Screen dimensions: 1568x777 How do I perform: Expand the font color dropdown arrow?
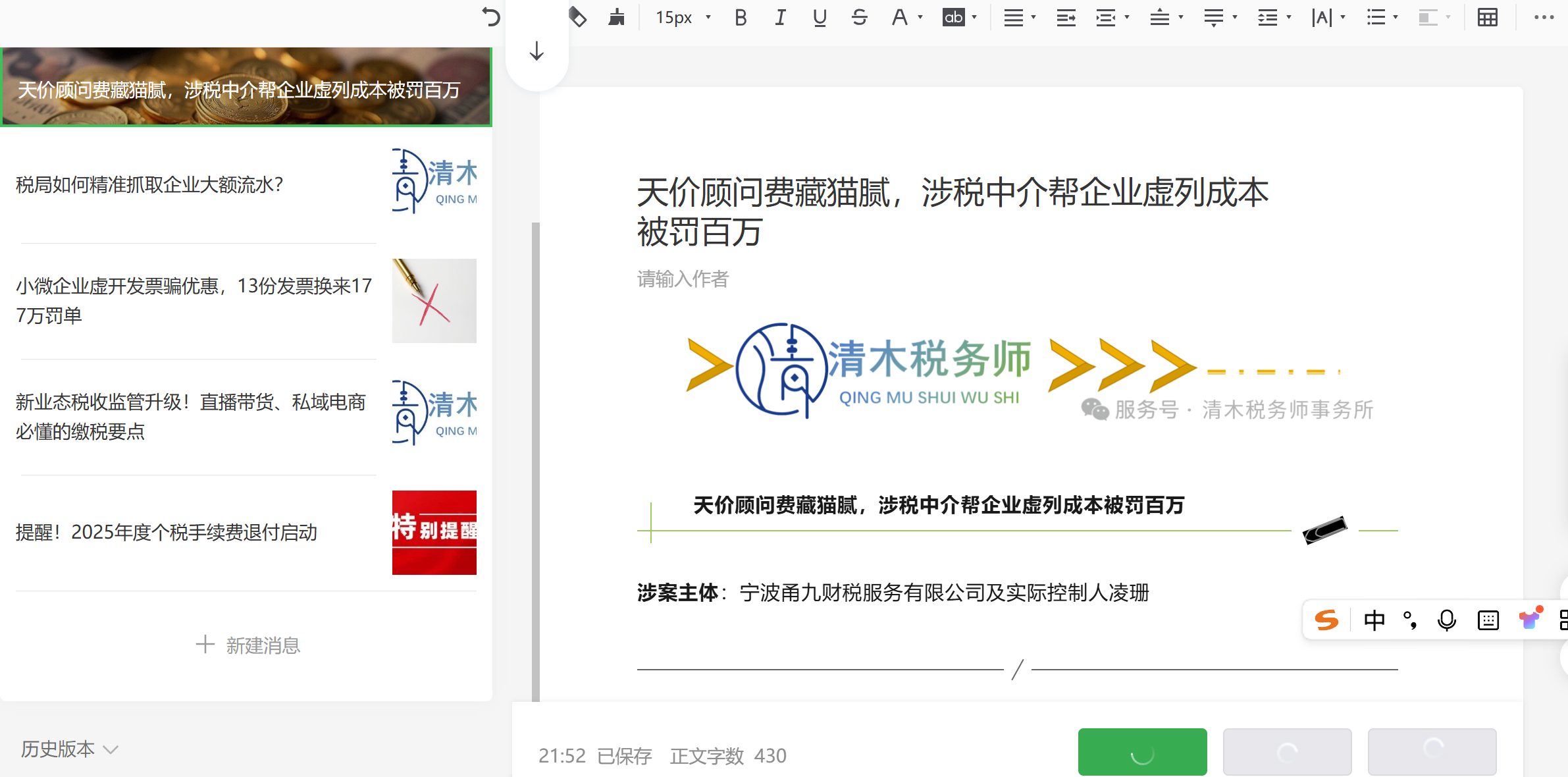(x=920, y=17)
